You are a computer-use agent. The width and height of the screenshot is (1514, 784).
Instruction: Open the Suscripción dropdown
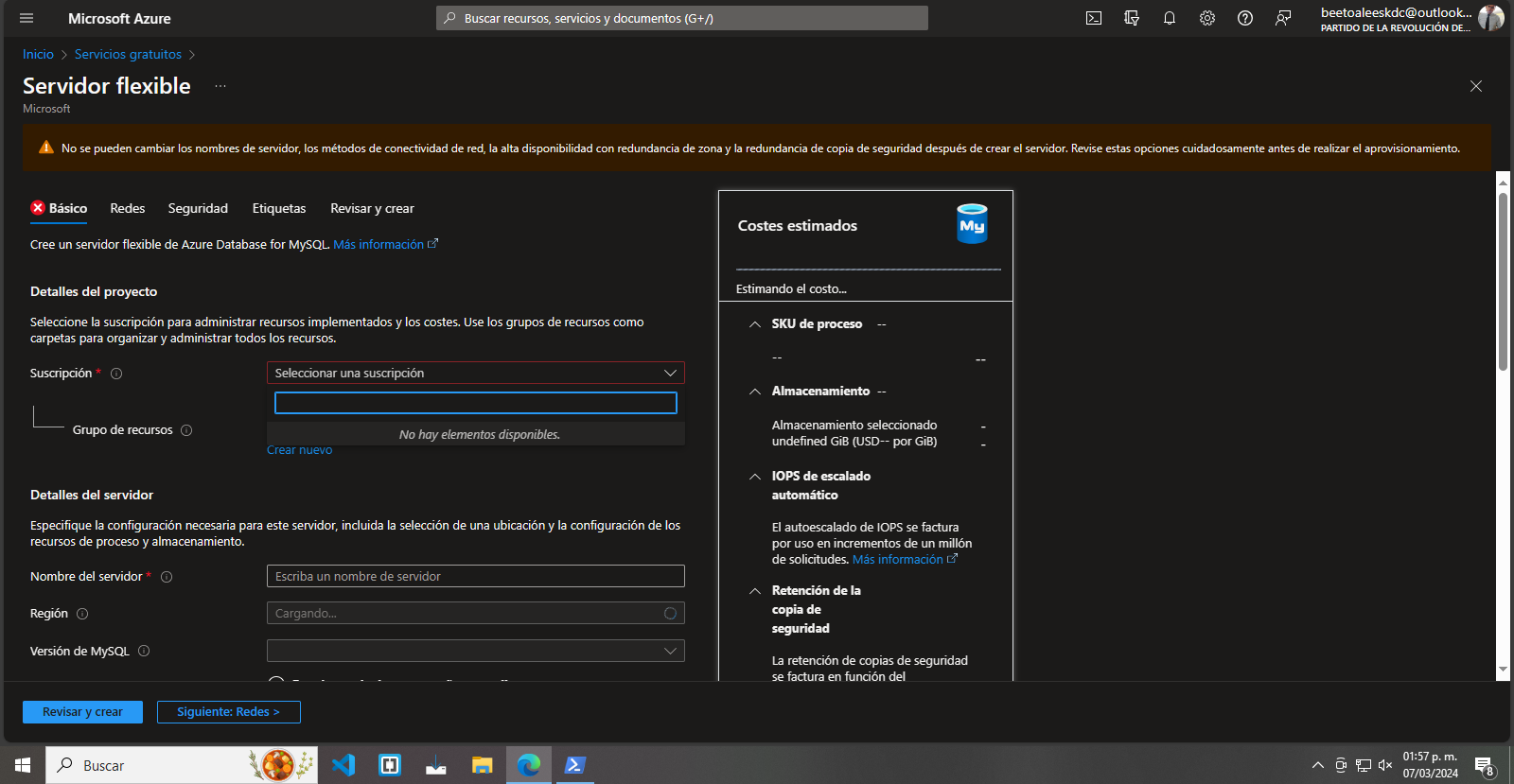[476, 373]
